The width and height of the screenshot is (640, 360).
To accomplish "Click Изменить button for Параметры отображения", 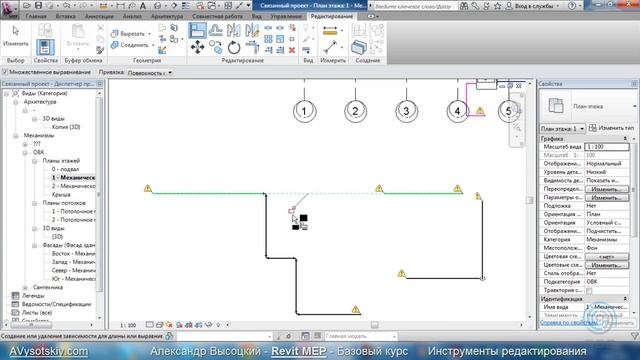I will [607, 198].
